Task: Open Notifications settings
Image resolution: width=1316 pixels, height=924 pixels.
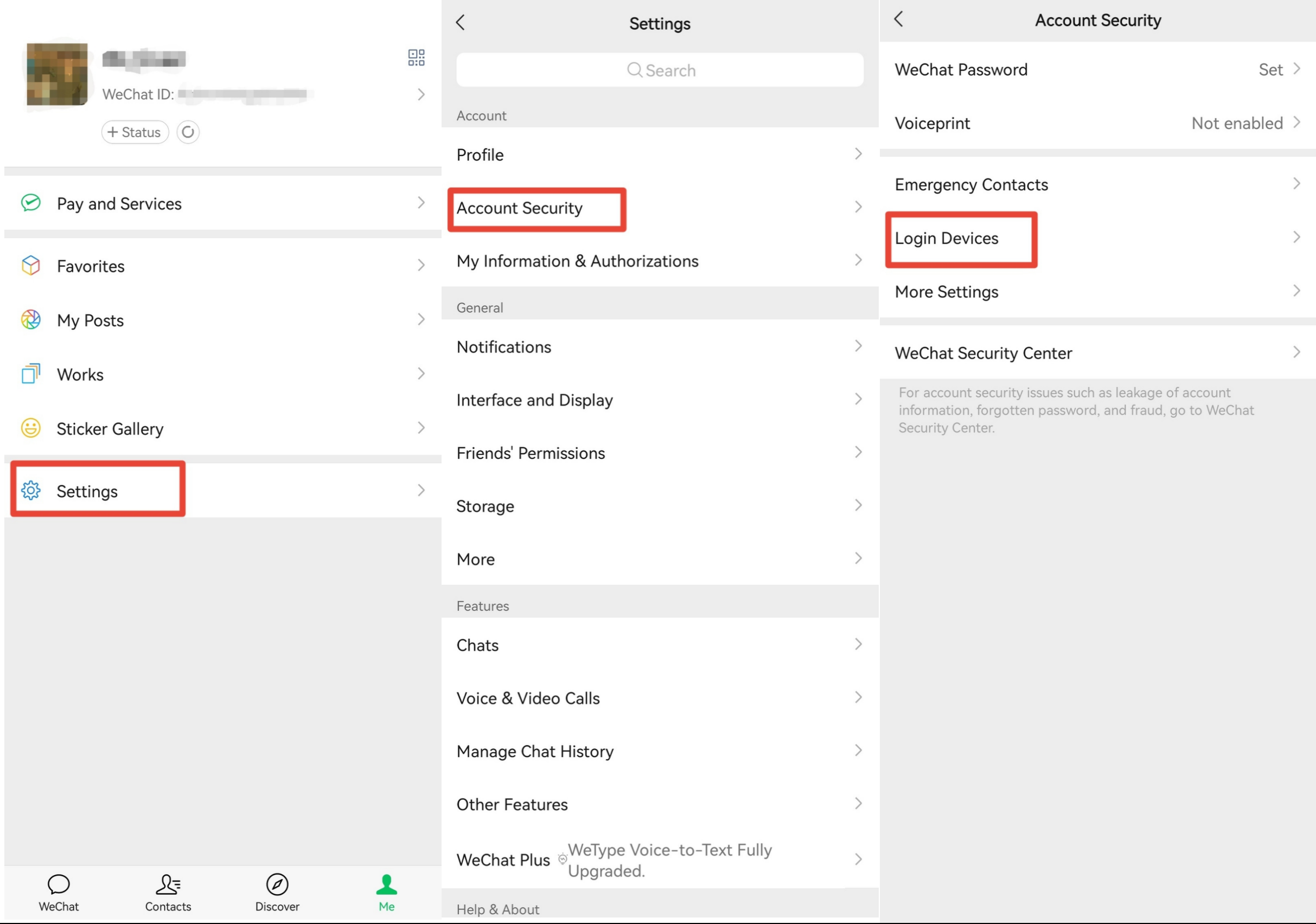Action: [660, 347]
